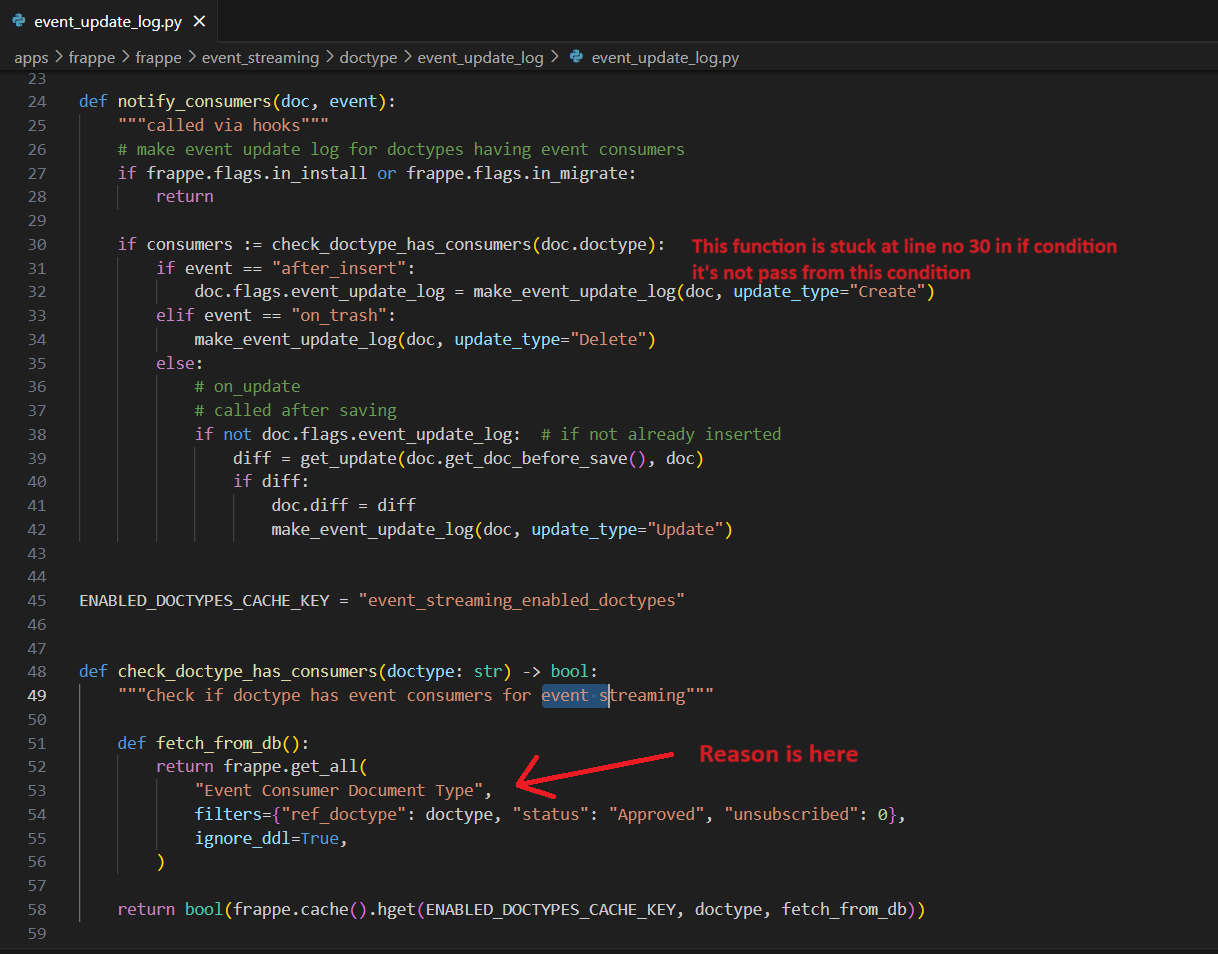The height and width of the screenshot is (954, 1218).
Task: Click the "Update" update_type string
Action: point(684,530)
